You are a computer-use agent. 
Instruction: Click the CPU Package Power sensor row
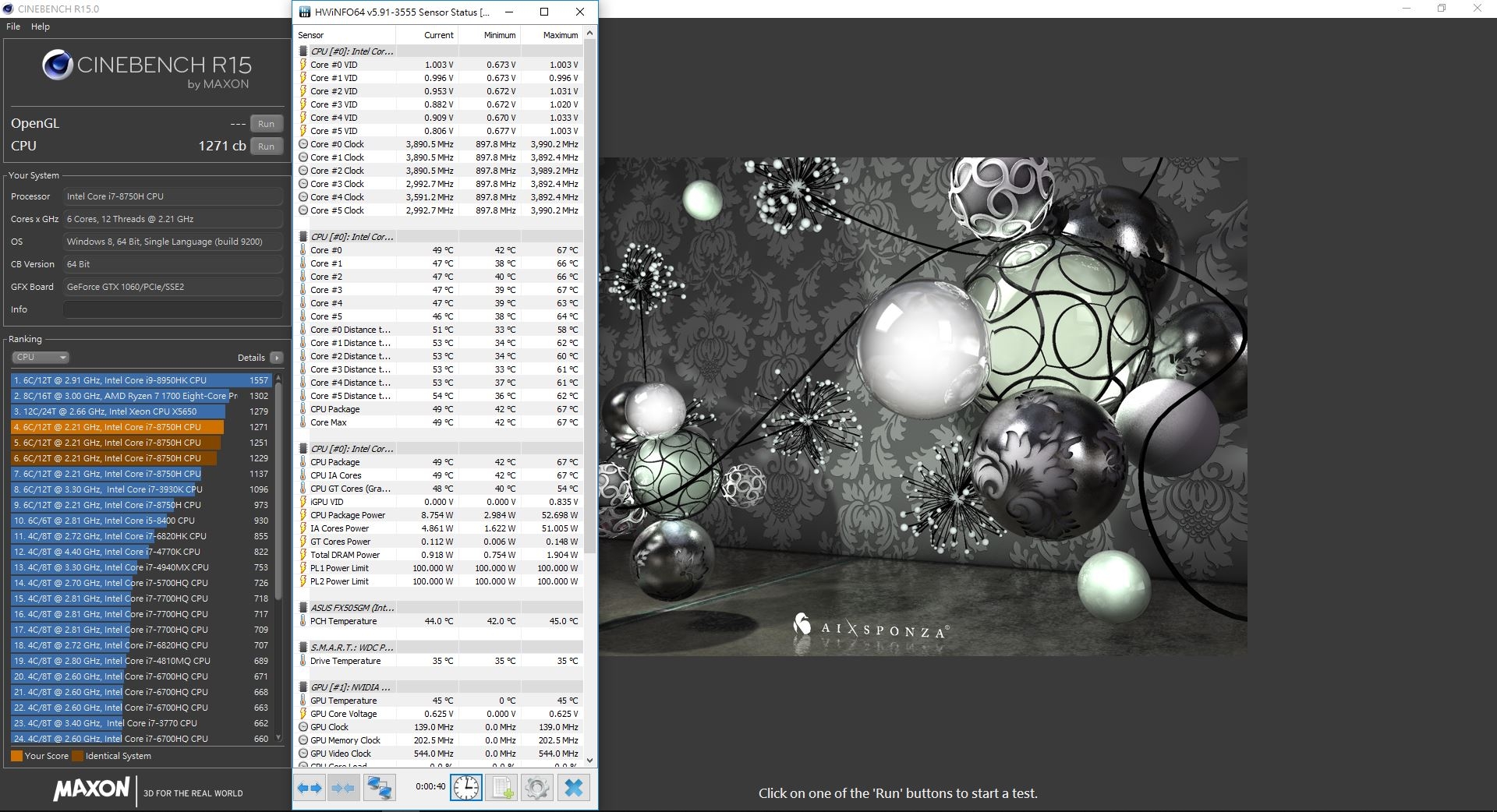(348, 515)
